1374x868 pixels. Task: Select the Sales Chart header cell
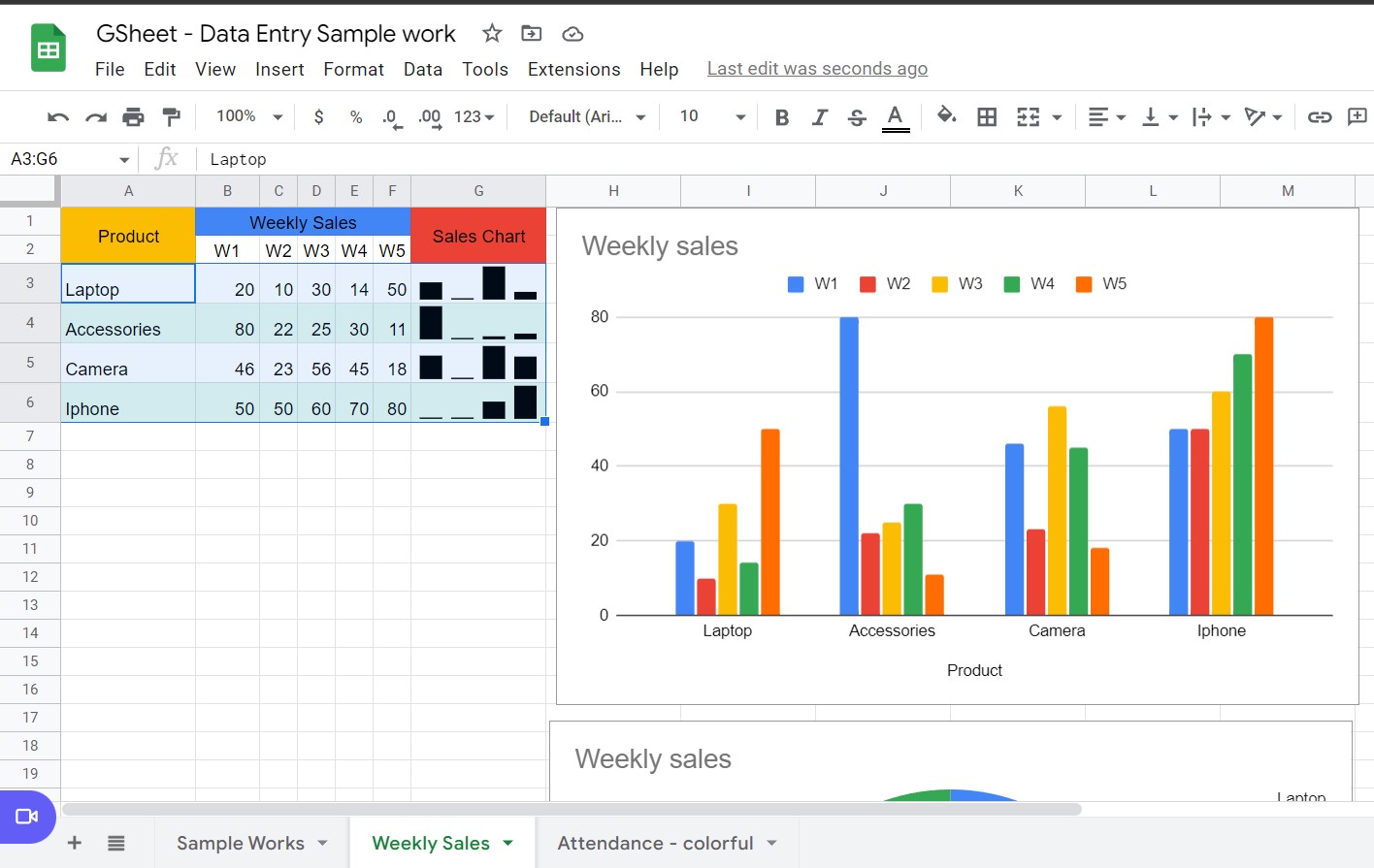point(478,236)
